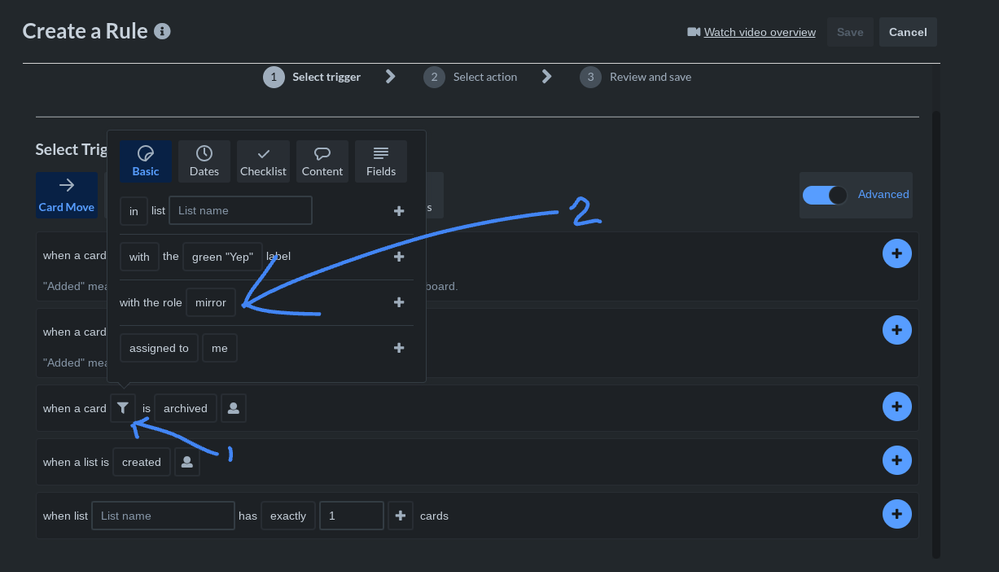Click the filter funnel icon in archived row
The image size is (999, 572).
(122, 408)
